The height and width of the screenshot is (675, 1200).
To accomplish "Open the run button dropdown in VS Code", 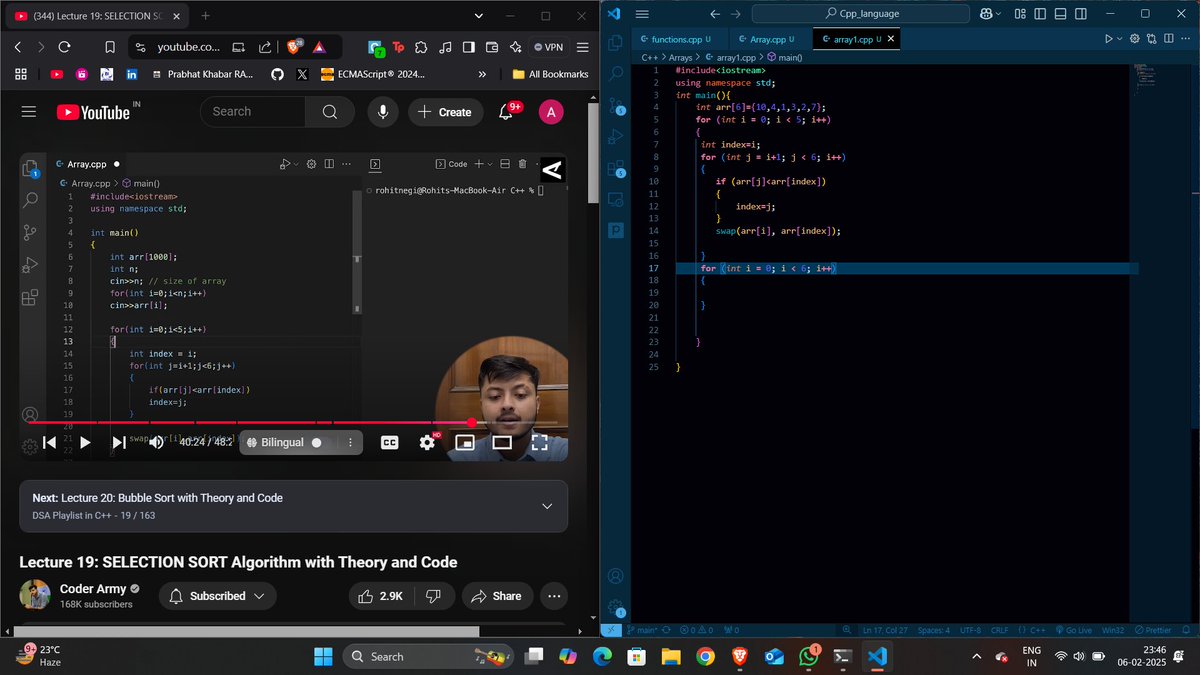I will pos(1119,38).
